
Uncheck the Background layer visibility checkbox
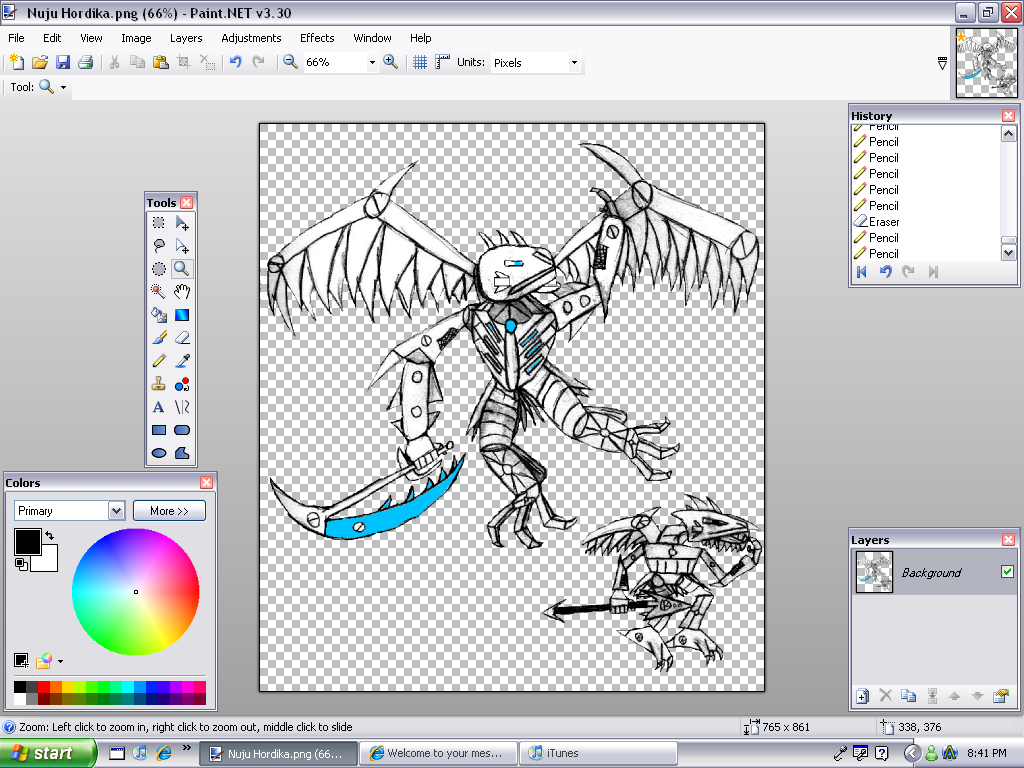point(1005,572)
